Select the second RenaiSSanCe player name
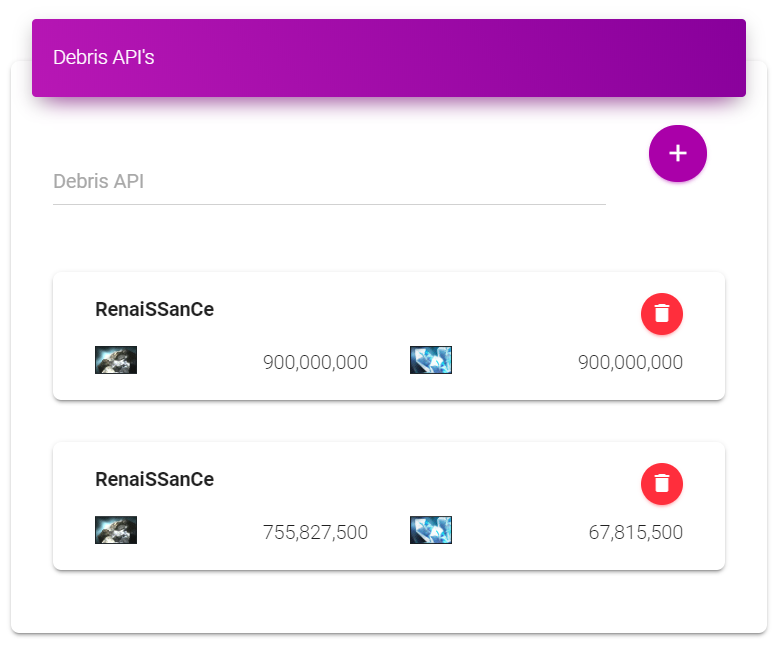 tap(154, 479)
